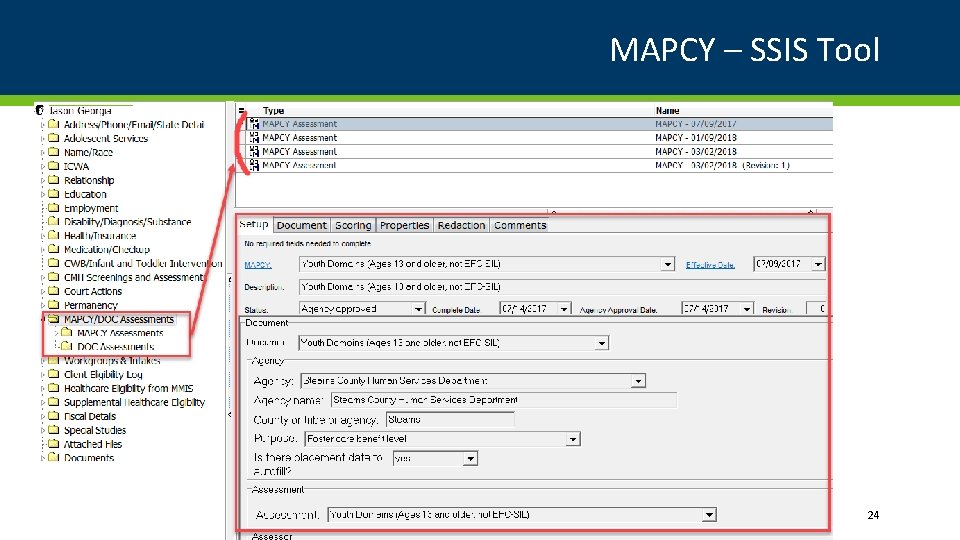Click the Address/Phone/Email folder icon

pos(54,124)
